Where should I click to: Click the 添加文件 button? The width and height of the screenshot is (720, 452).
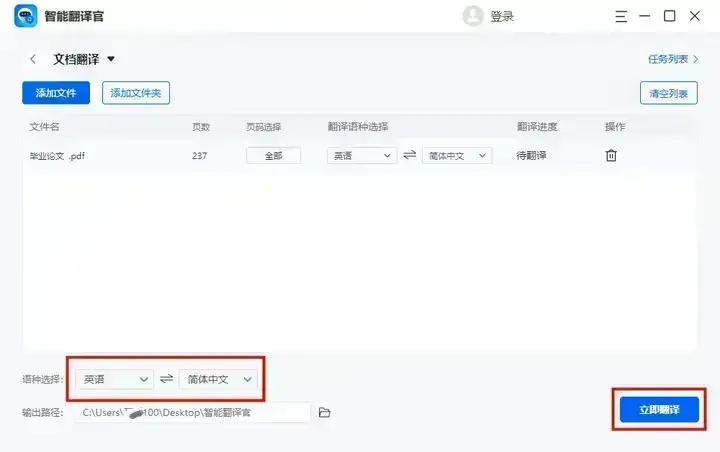coord(56,93)
